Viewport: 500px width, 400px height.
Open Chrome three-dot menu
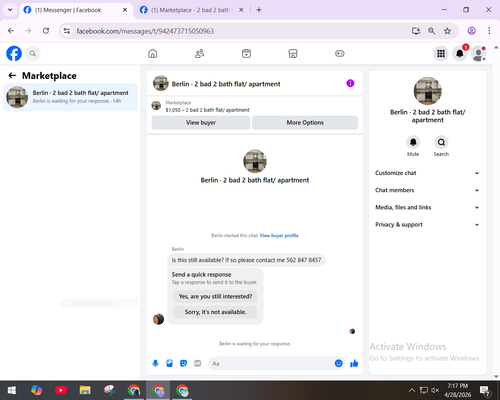click(x=489, y=31)
